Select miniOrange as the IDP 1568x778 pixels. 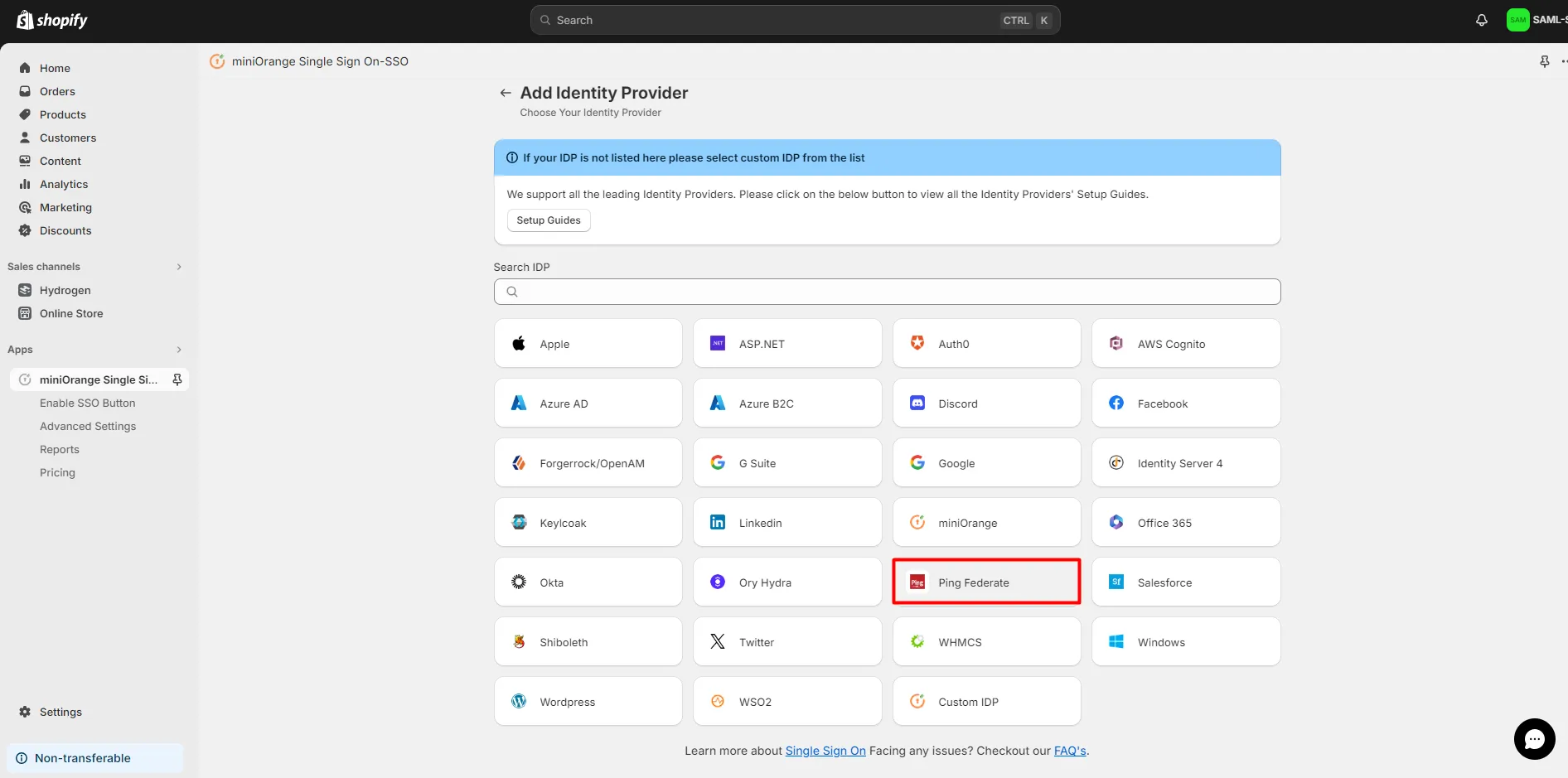click(987, 523)
